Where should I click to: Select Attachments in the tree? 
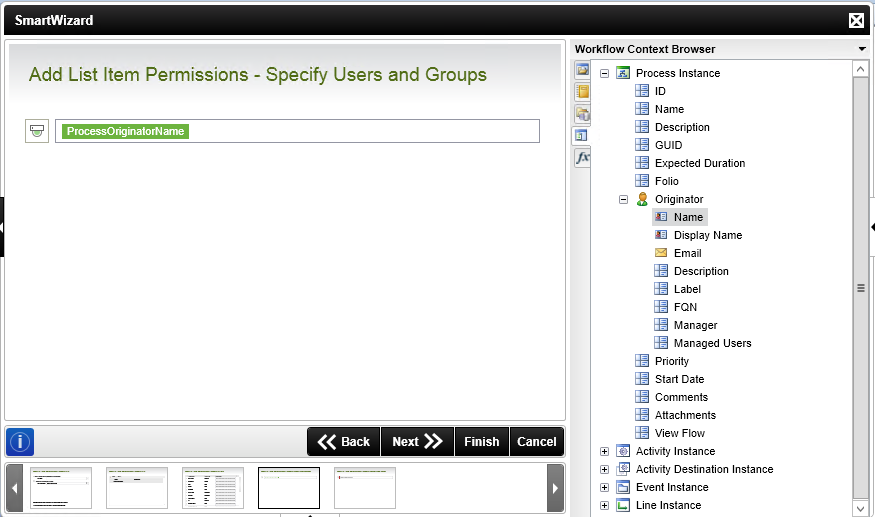pyautogui.click(x=685, y=415)
